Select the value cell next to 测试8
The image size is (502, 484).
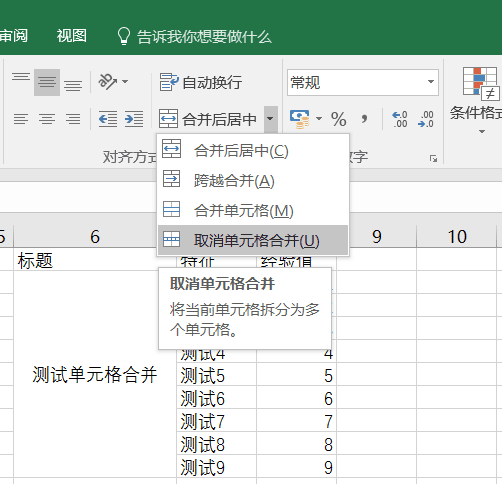tap(296, 444)
